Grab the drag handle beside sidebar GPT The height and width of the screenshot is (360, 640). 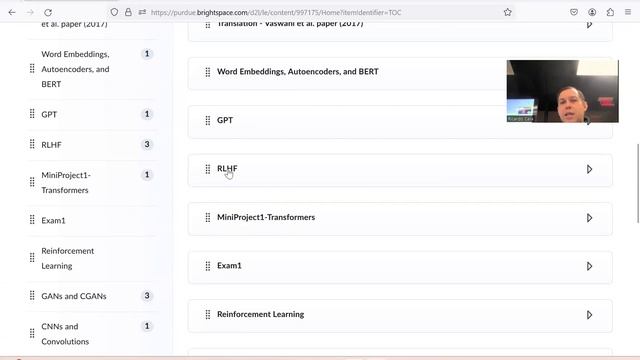click(32, 114)
